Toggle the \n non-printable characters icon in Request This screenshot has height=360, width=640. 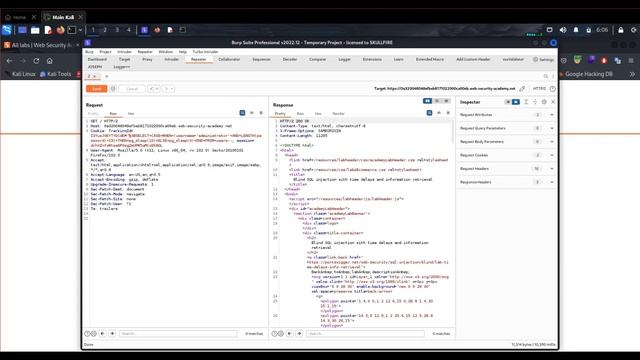tap(252, 113)
